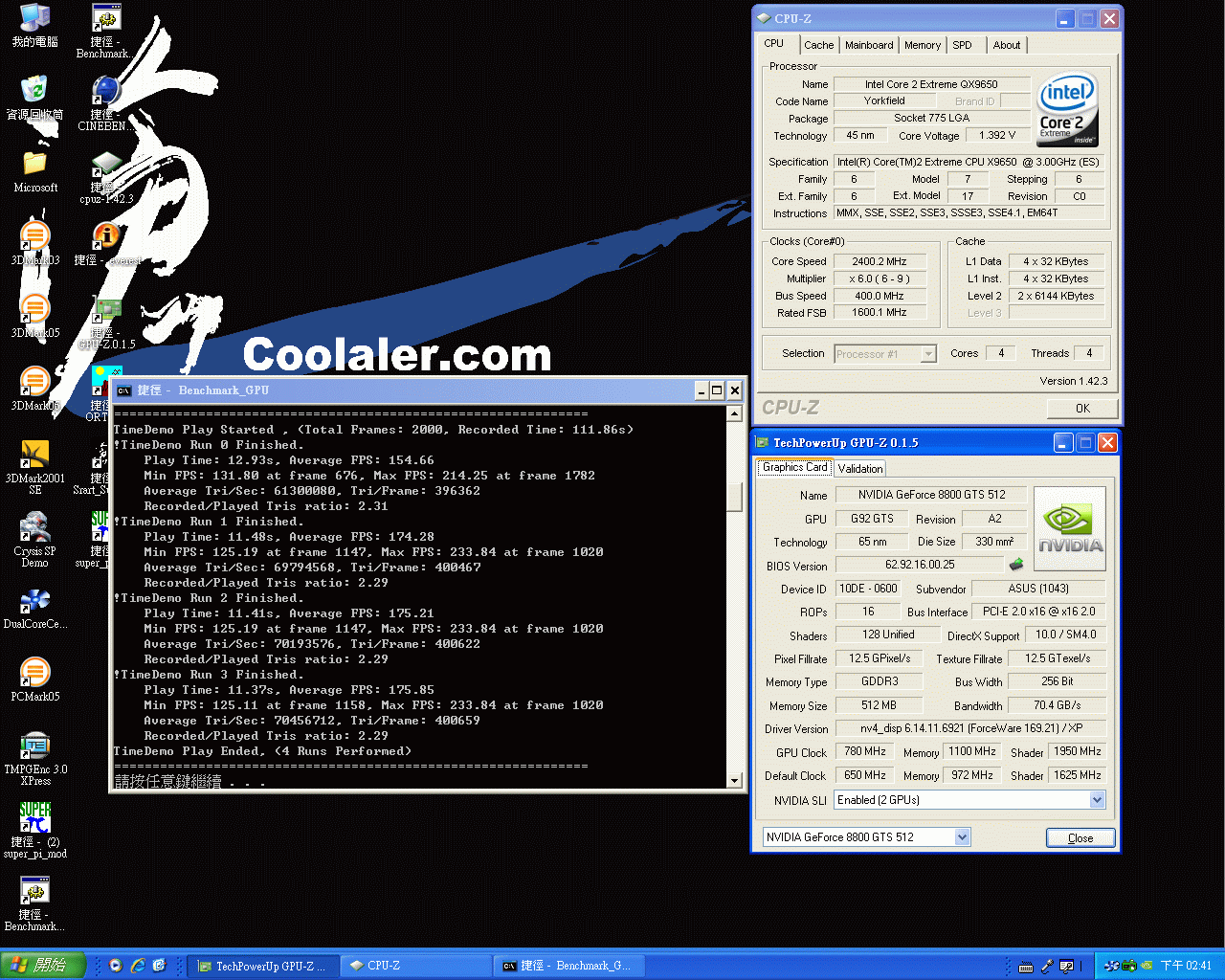Viewport: 1225px width, 980px height.
Task: Launch Crysis SP Demo shortcut
Action: 34,540
